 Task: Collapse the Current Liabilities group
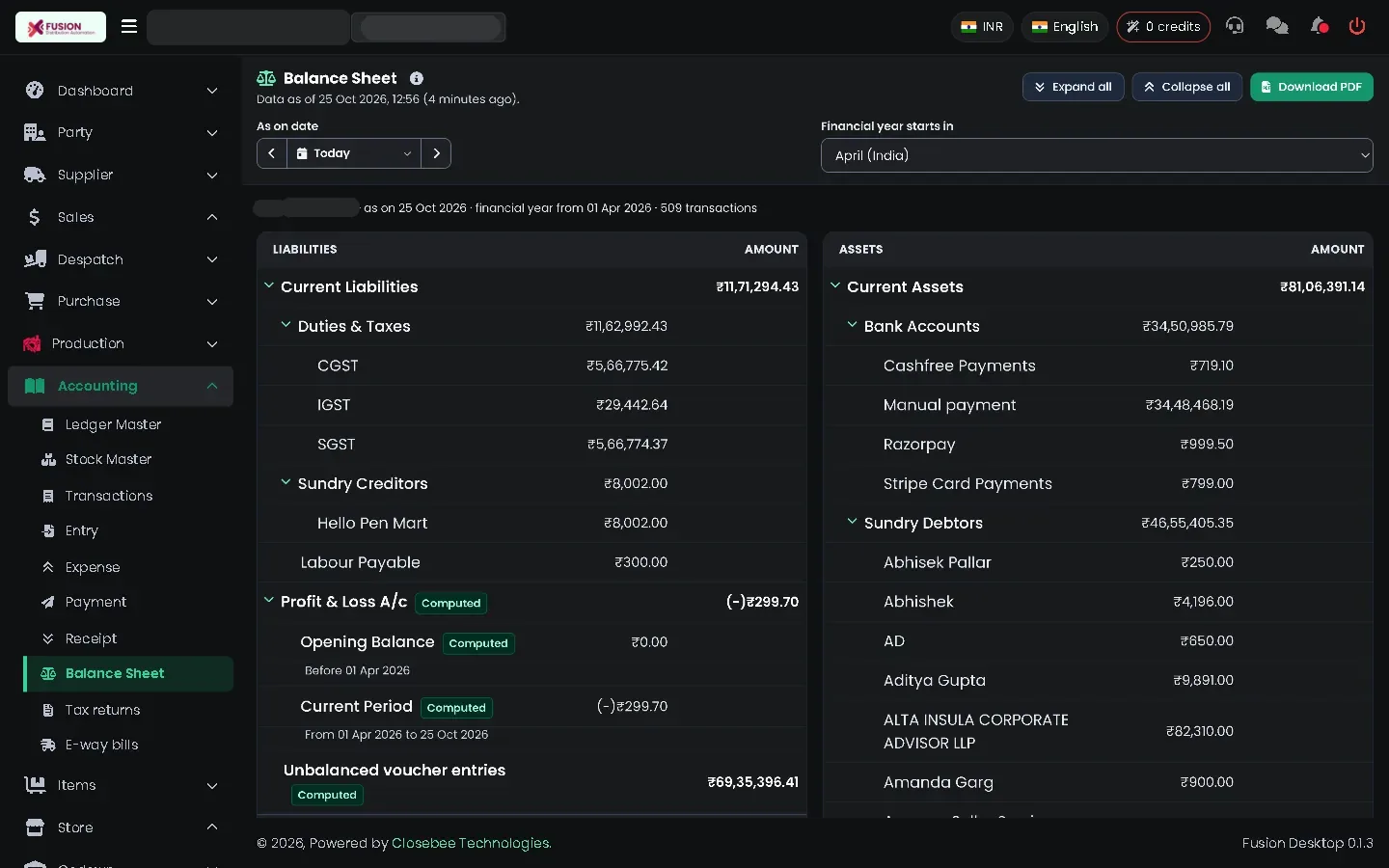click(269, 285)
